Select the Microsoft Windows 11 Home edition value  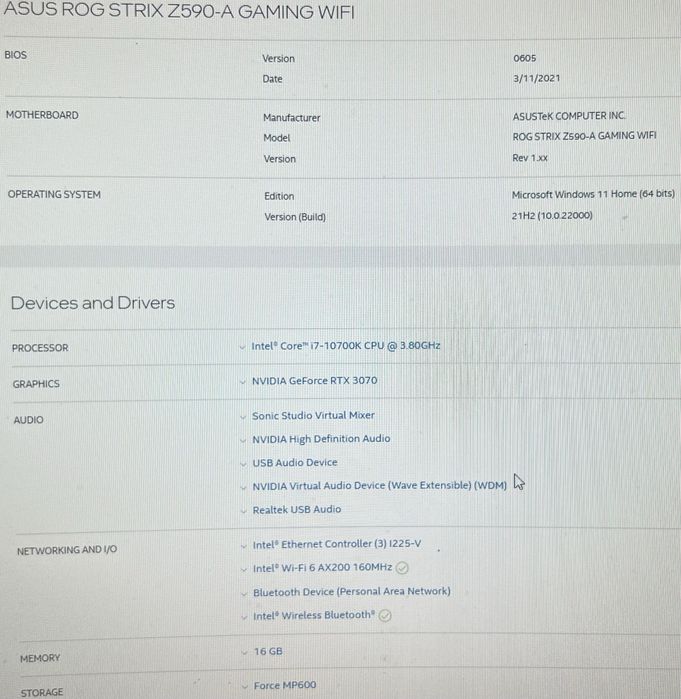click(593, 194)
